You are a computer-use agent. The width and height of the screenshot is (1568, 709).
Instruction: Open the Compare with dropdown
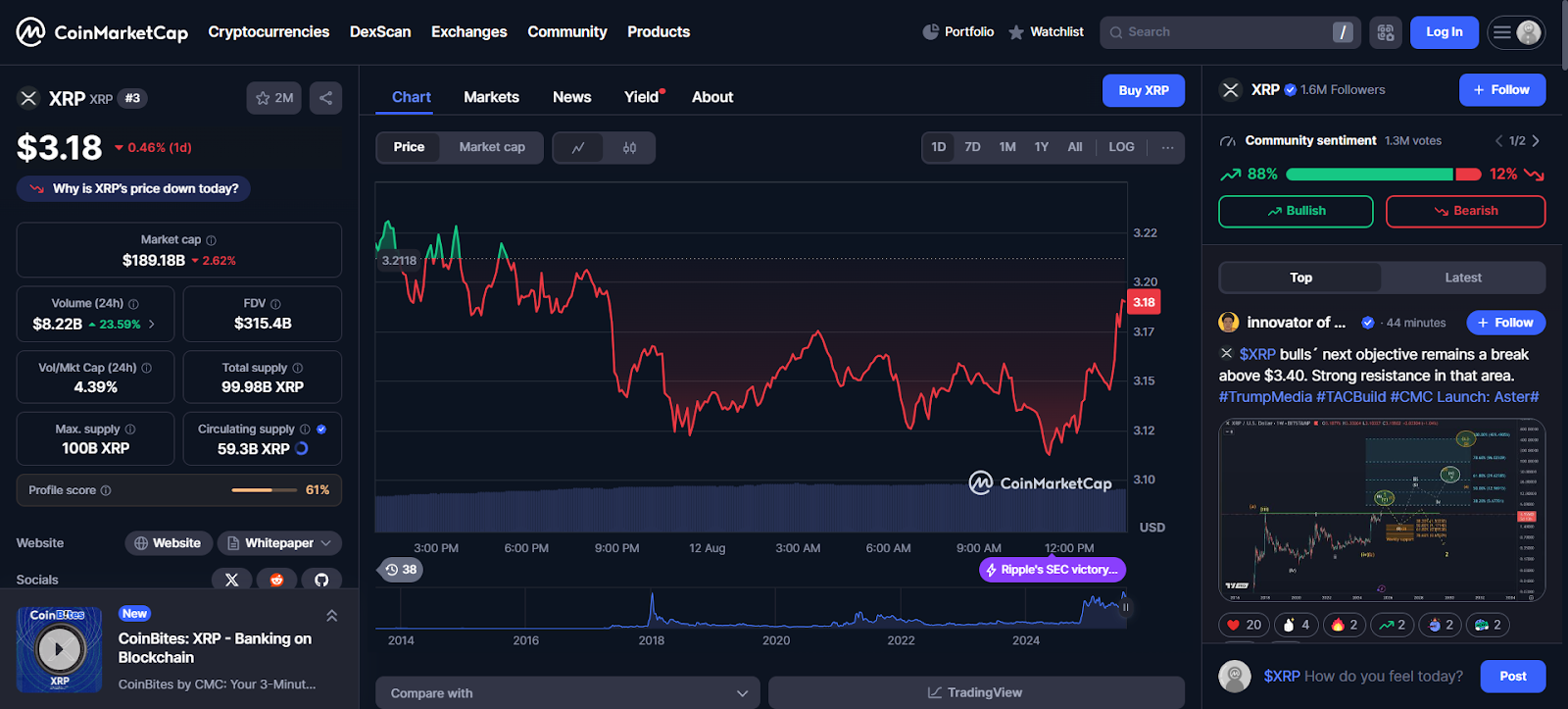pos(567,693)
